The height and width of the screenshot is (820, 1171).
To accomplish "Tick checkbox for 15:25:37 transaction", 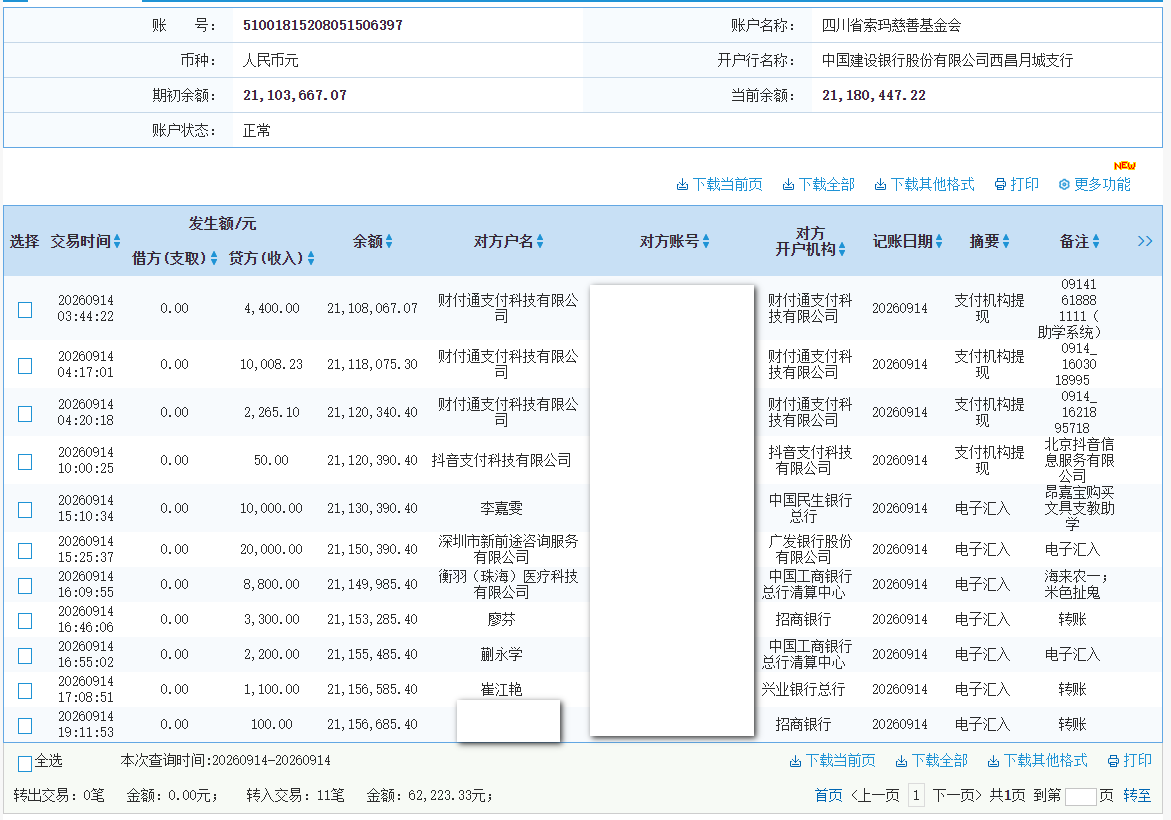I will tap(25, 550).
